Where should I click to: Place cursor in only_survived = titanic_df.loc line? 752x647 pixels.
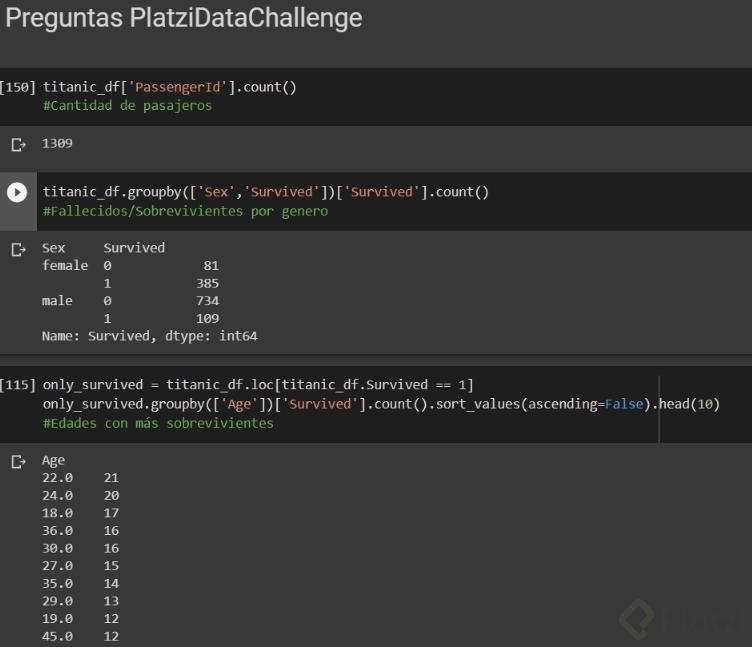pos(258,385)
